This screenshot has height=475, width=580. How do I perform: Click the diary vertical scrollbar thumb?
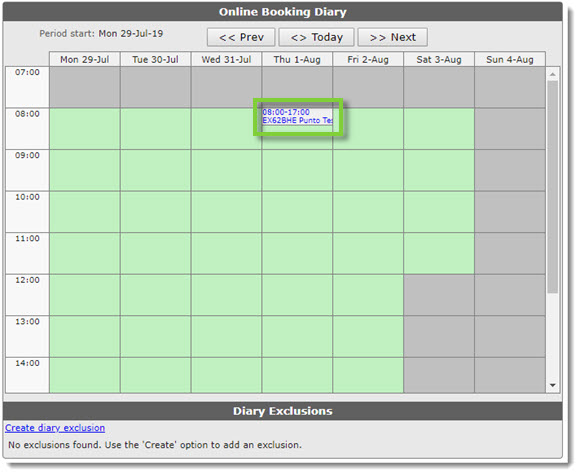[x=553, y=187]
